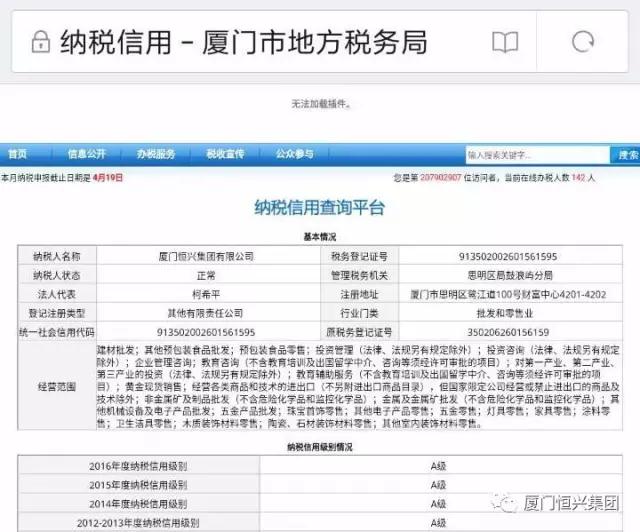Reload the page with the refresh icon
640x532 pixels.
pyautogui.click(x=581, y=42)
